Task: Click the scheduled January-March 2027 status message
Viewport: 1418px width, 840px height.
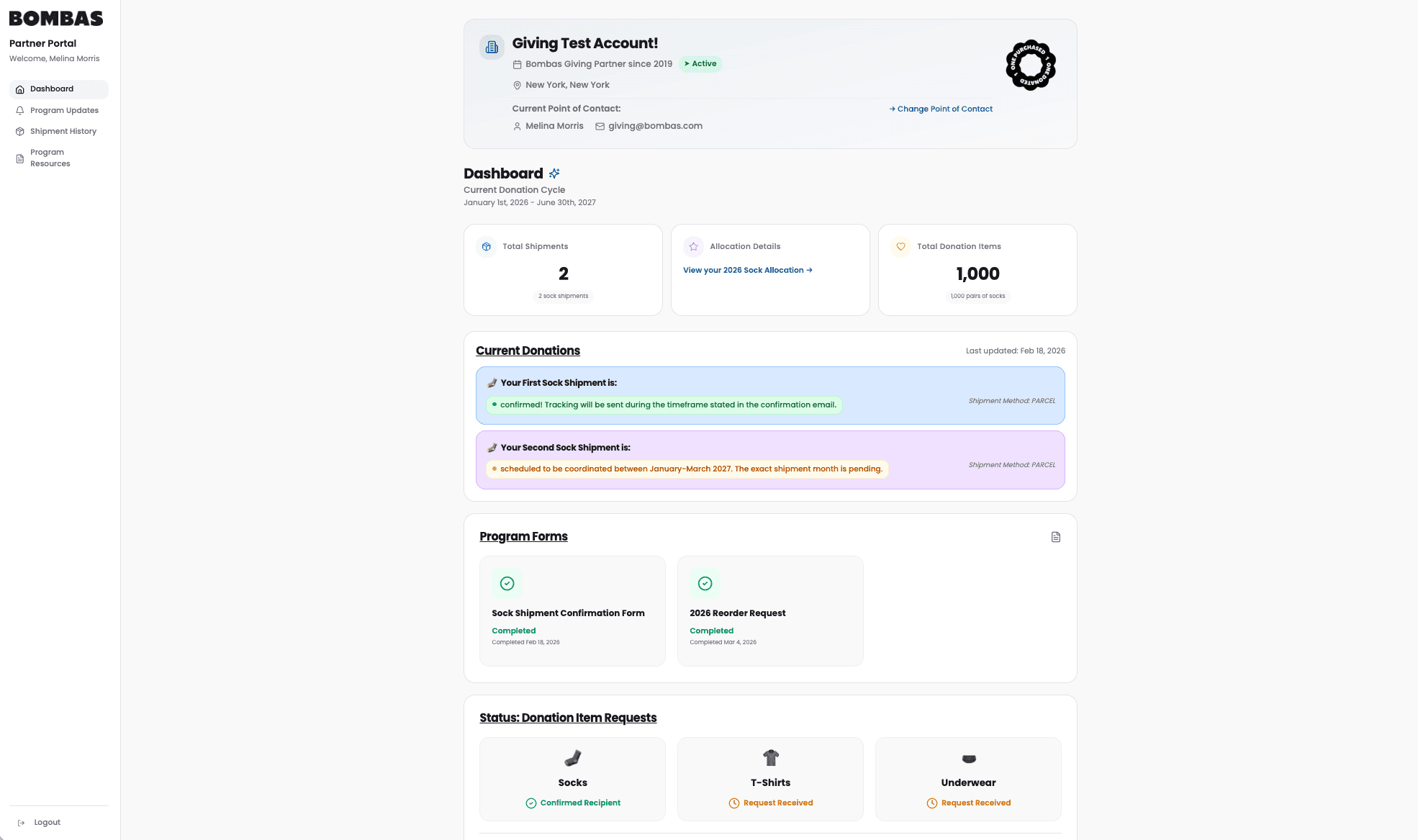Action: [687, 469]
